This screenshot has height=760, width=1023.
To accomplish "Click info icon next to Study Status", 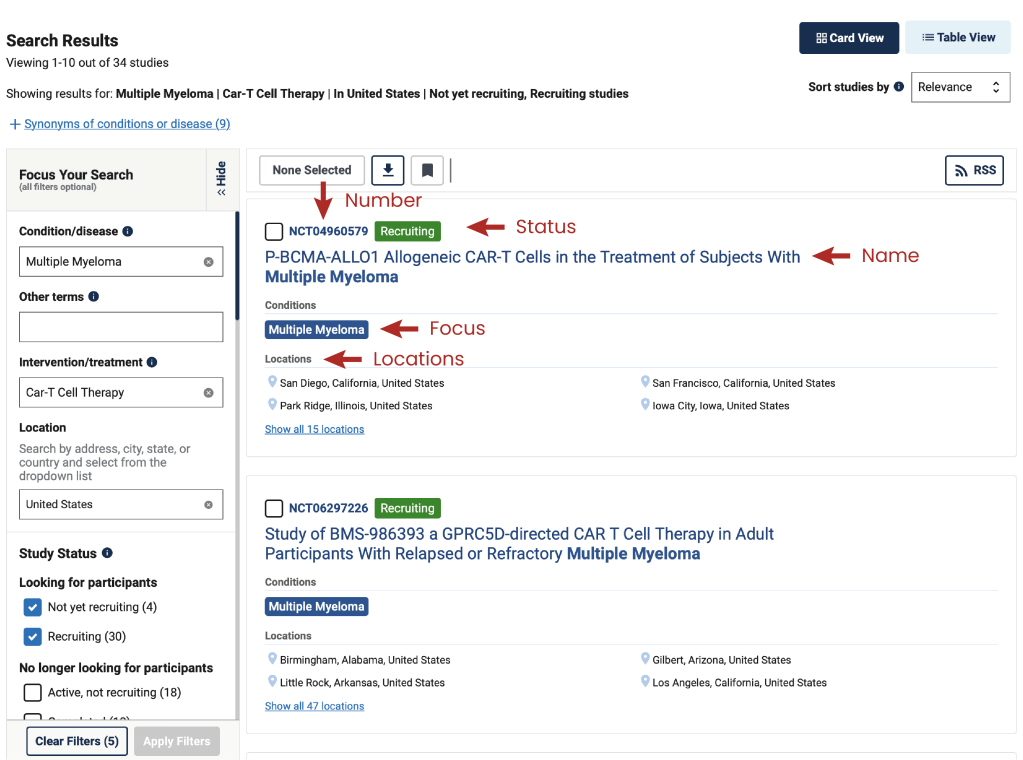I will (x=107, y=553).
